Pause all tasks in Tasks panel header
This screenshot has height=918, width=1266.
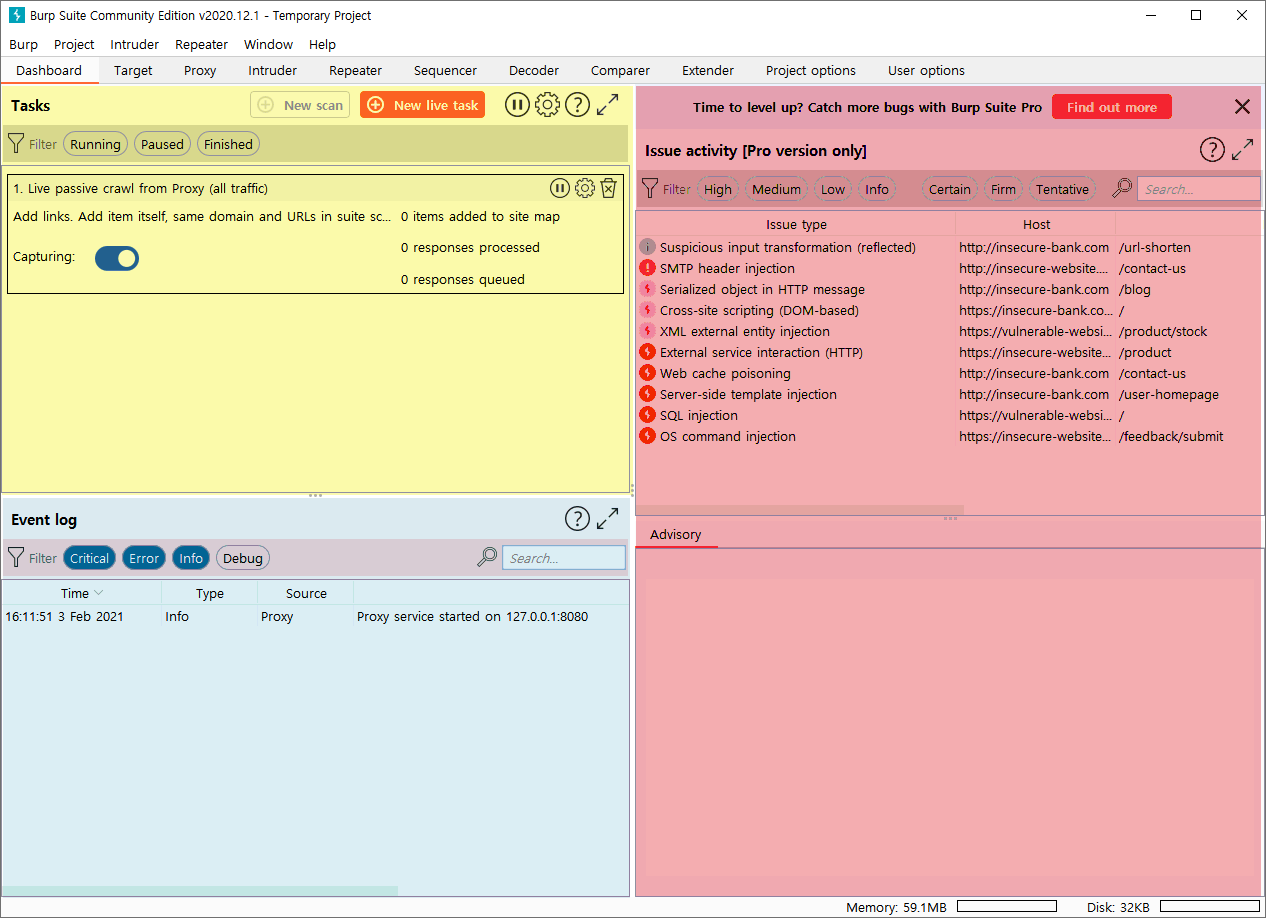tap(517, 105)
